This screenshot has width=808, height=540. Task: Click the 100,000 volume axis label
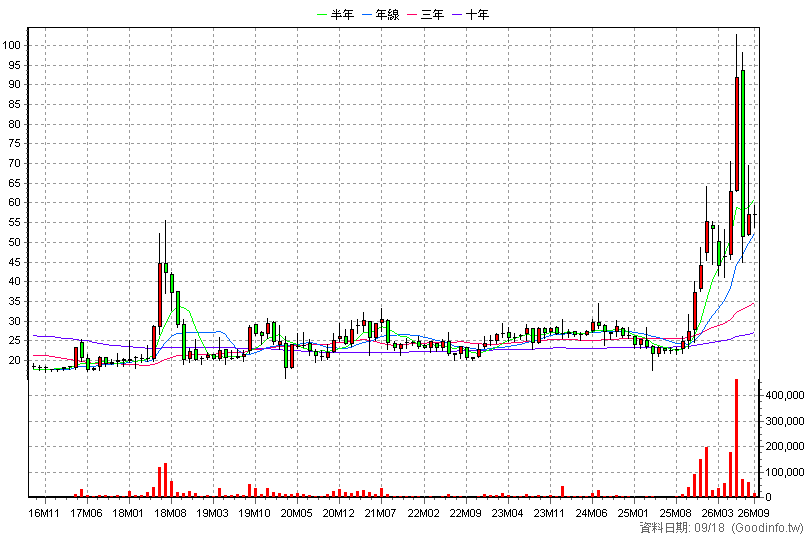(785, 472)
